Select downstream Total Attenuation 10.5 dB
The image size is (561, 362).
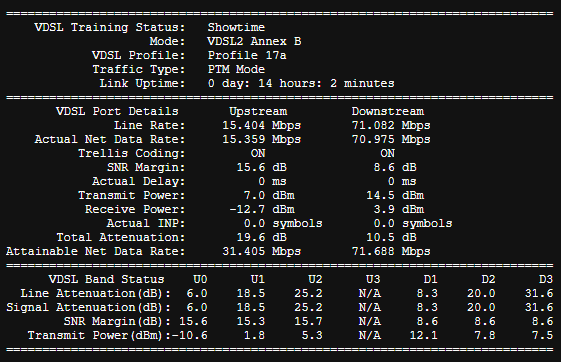[391, 237]
